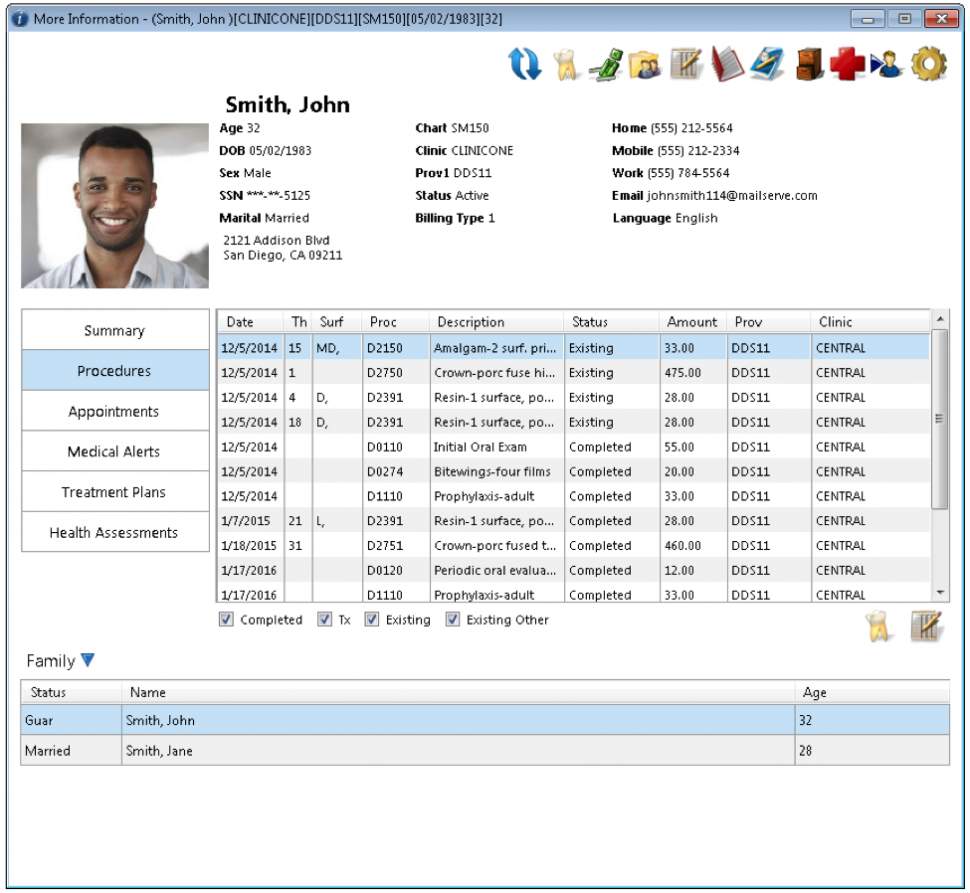Click the Summary button
The height and width of the screenshot is (893, 970).
coord(114,329)
